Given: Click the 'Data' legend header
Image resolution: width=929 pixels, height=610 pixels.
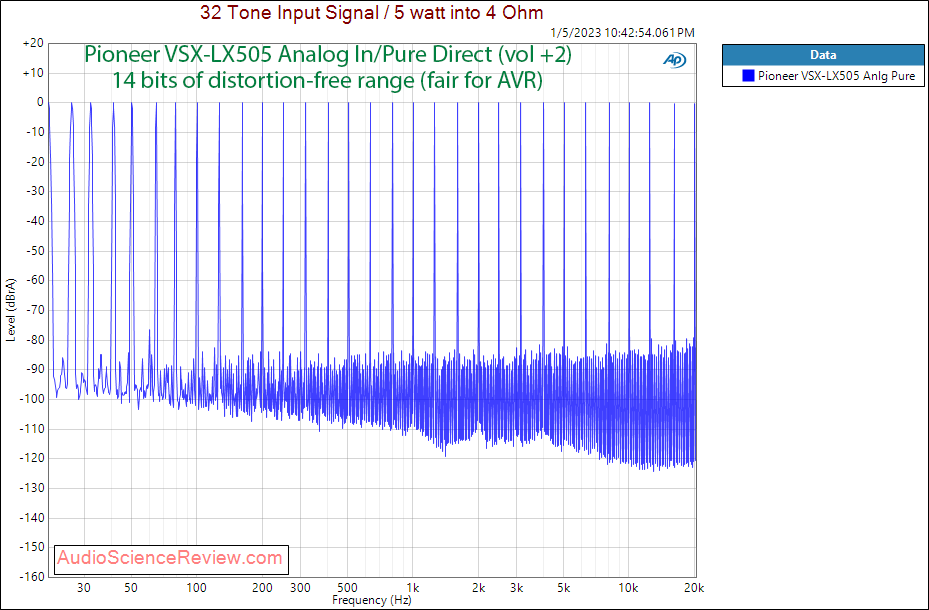Looking at the screenshot, I should pyautogui.click(x=823, y=55).
